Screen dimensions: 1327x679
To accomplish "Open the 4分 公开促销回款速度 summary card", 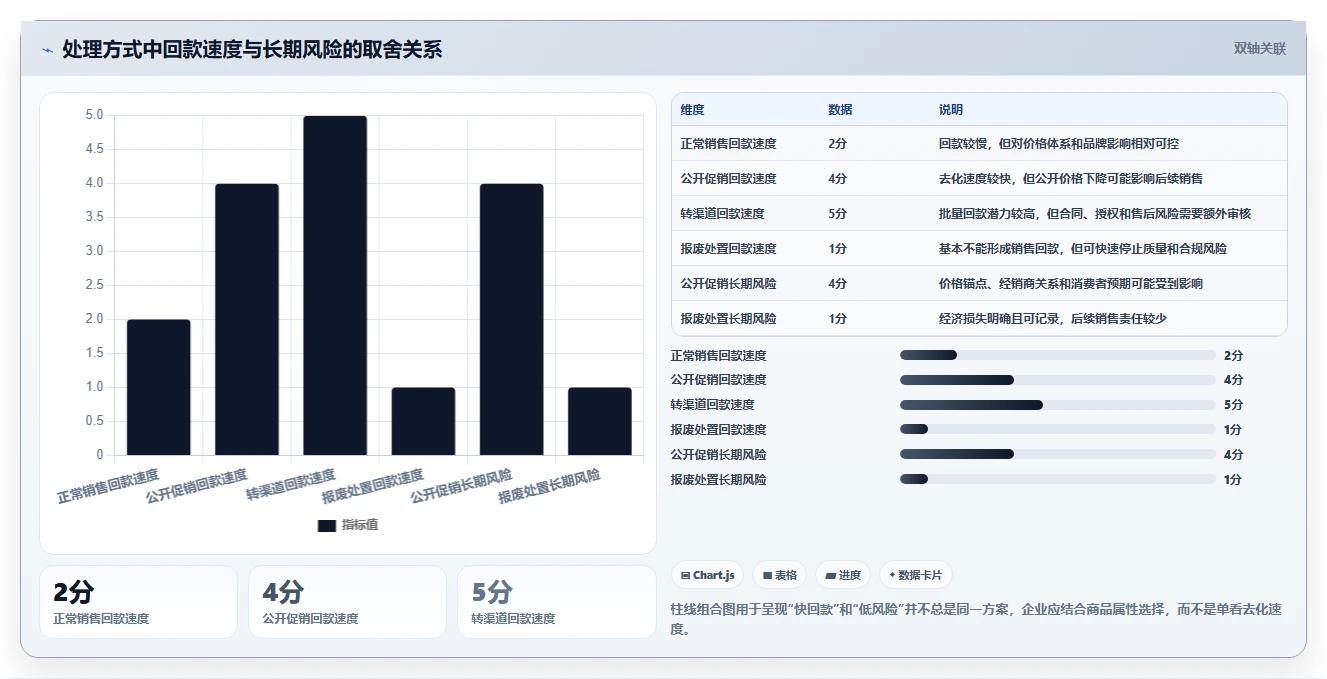I will [x=347, y=602].
